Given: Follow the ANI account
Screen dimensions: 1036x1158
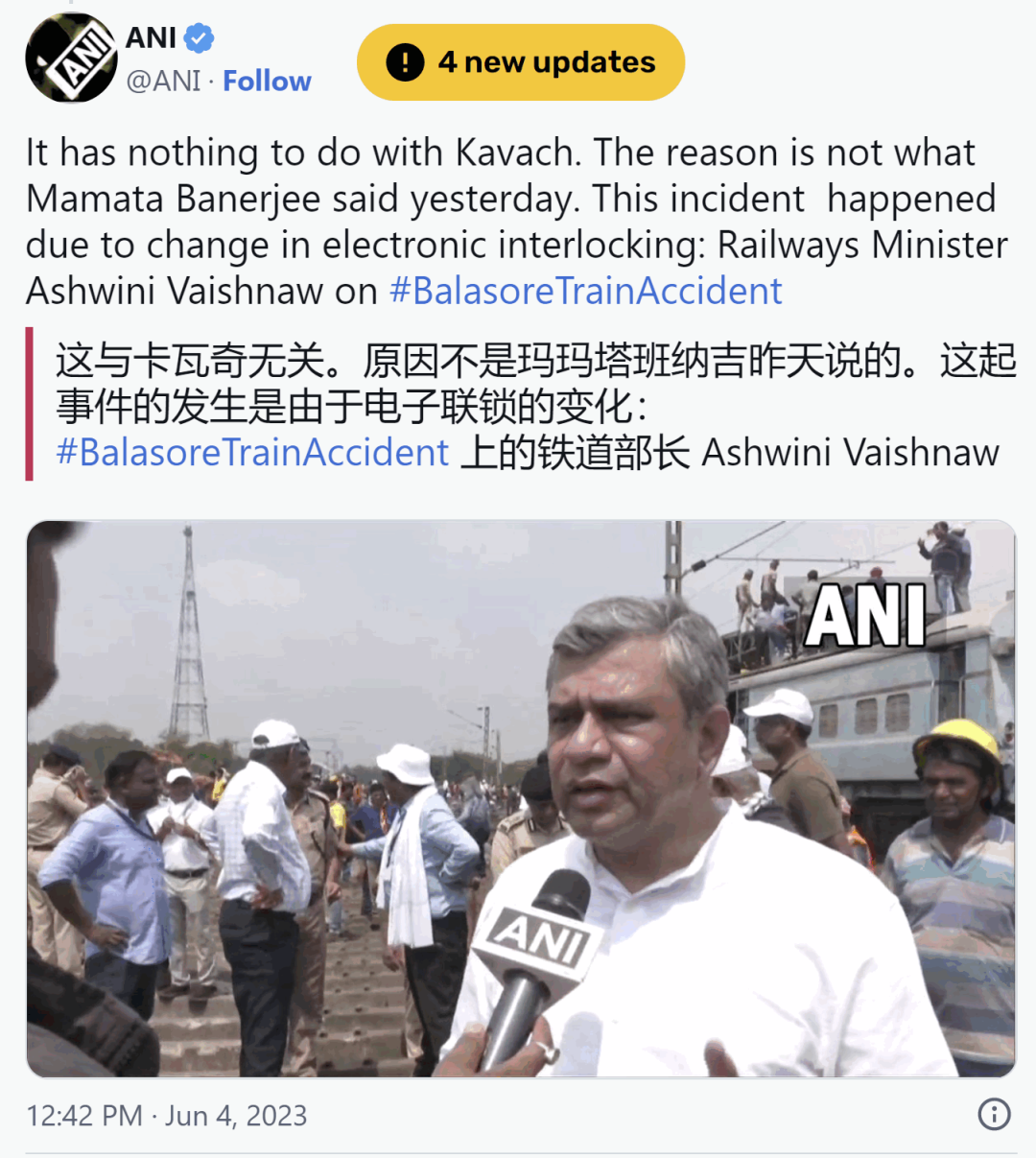Looking at the screenshot, I should pyautogui.click(x=267, y=81).
